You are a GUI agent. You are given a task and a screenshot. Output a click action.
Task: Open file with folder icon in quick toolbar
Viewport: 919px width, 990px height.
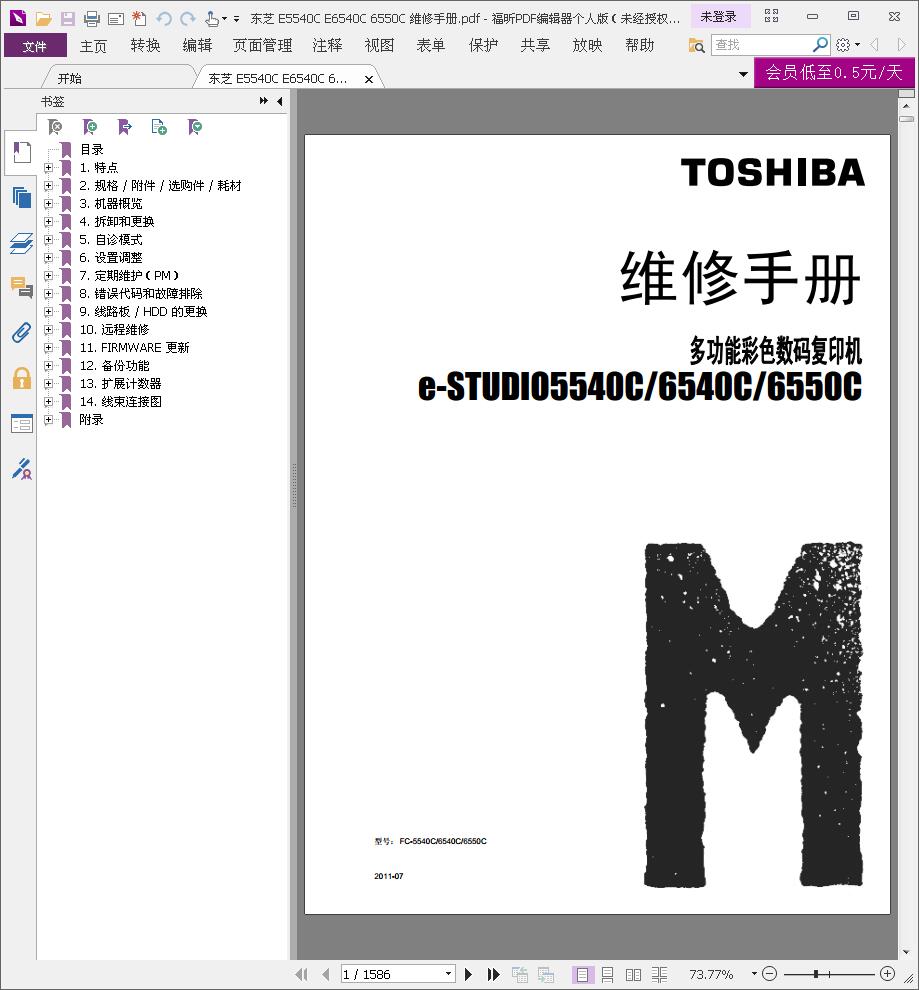coord(44,19)
